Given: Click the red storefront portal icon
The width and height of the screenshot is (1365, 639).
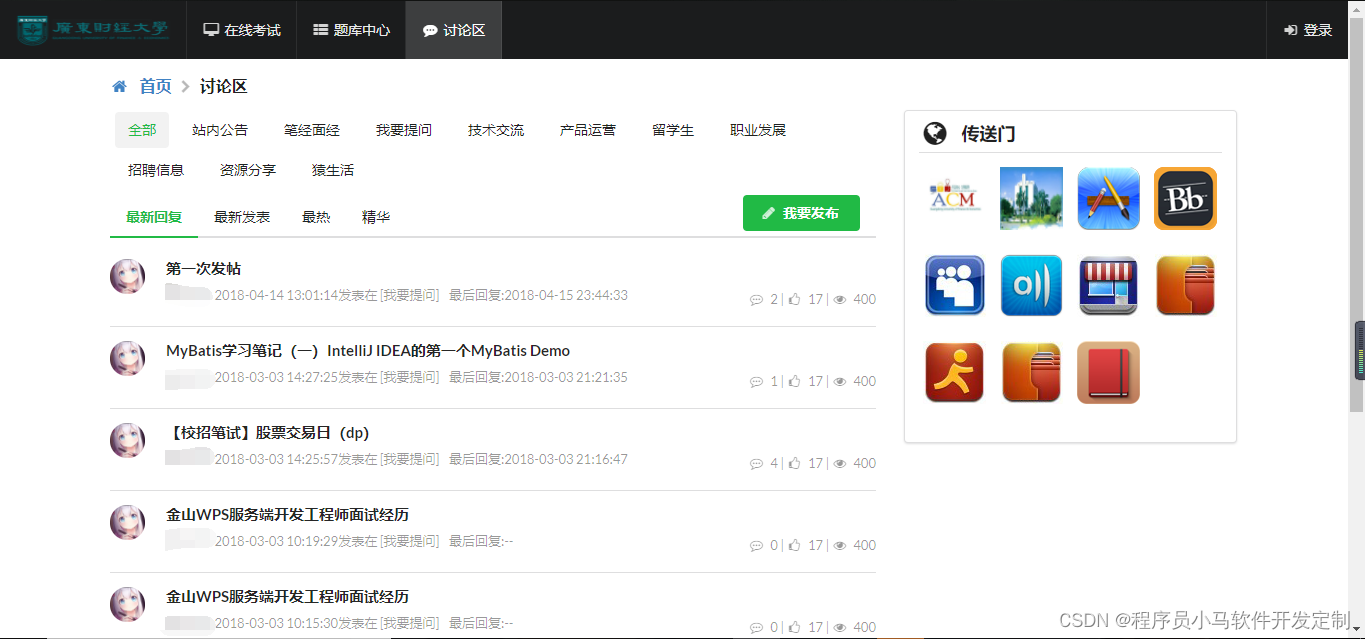Looking at the screenshot, I should pos(1108,285).
